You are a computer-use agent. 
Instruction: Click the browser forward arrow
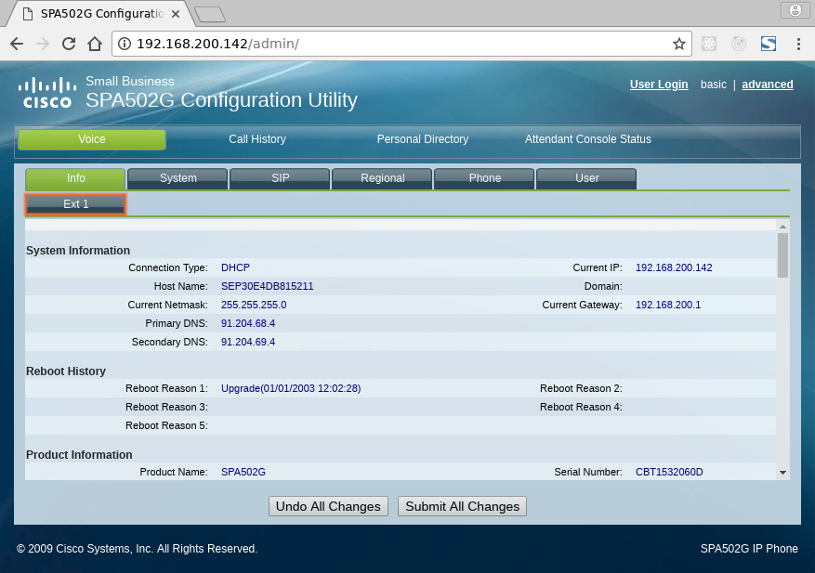(43, 44)
